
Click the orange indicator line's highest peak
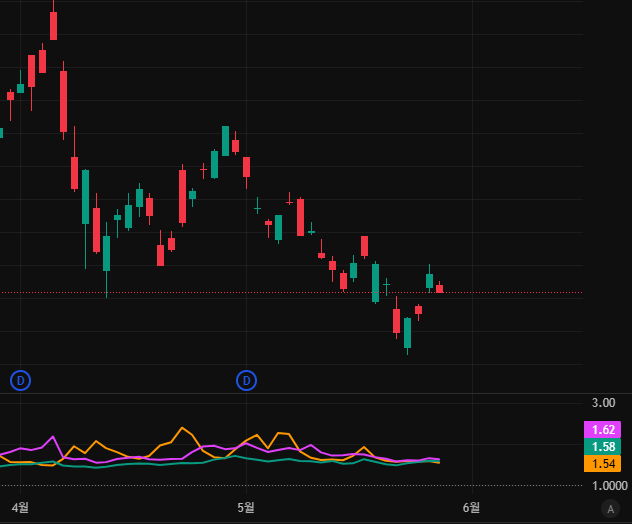click(x=183, y=429)
